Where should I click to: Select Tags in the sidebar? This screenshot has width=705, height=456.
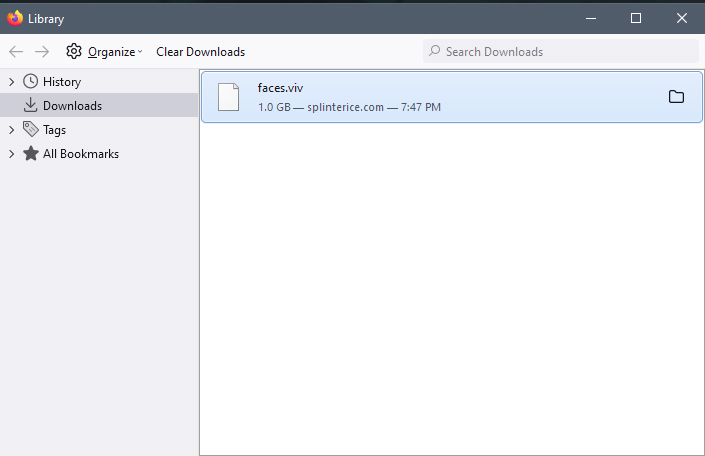click(54, 130)
